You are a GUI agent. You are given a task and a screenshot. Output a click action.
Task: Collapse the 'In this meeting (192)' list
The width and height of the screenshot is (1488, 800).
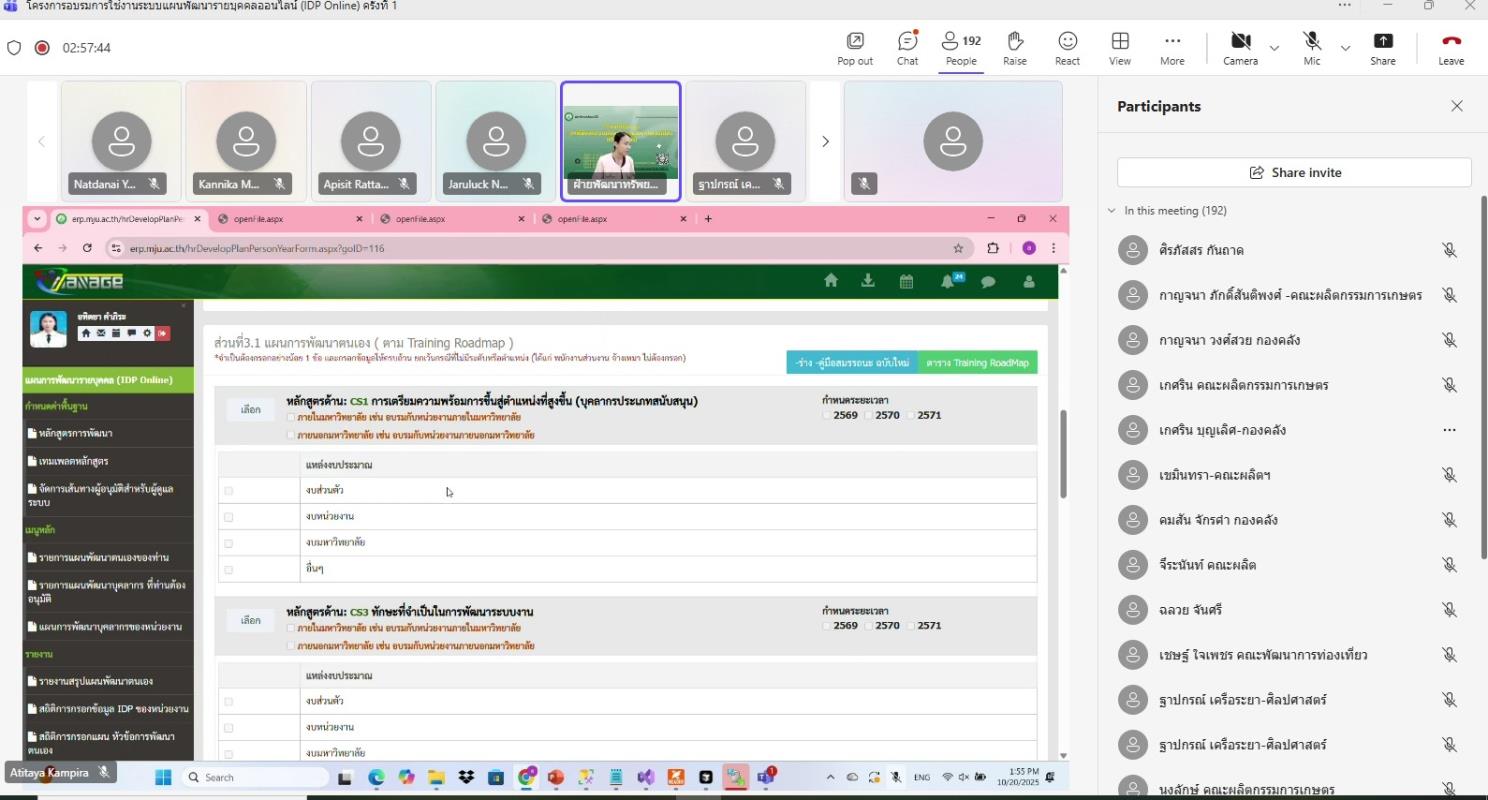[x=1111, y=211]
